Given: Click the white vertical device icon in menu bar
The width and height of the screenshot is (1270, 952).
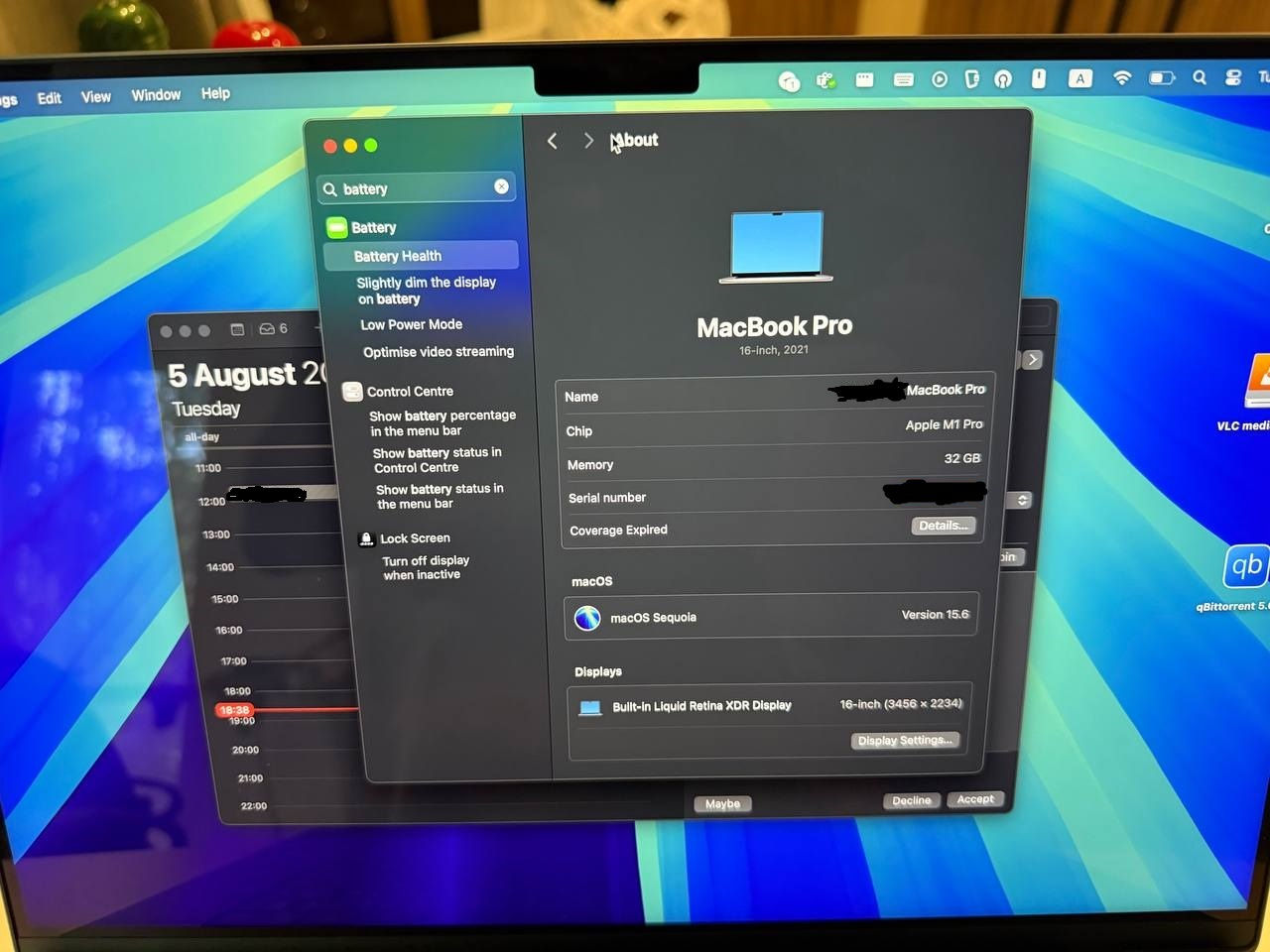Looking at the screenshot, I should tap(1038, 78).
